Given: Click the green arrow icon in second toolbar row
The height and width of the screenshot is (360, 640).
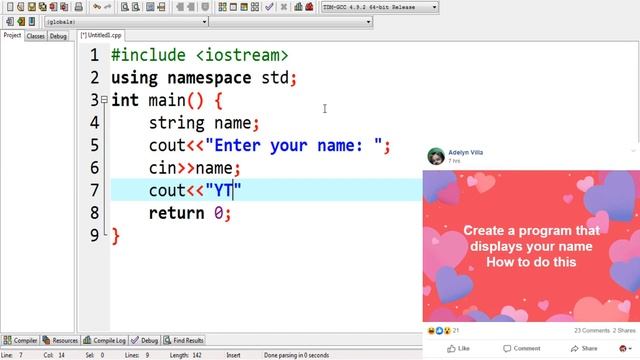Looking at the screenshot, I should pyautogui.click(x=21, y=21).
